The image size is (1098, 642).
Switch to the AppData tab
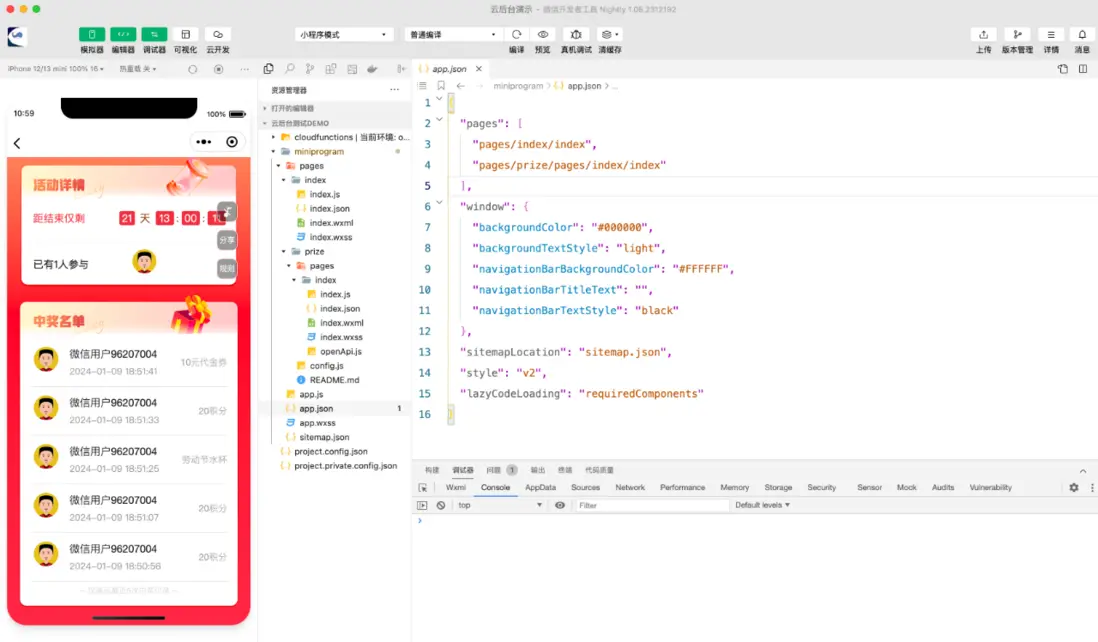(x=540, y=488)
